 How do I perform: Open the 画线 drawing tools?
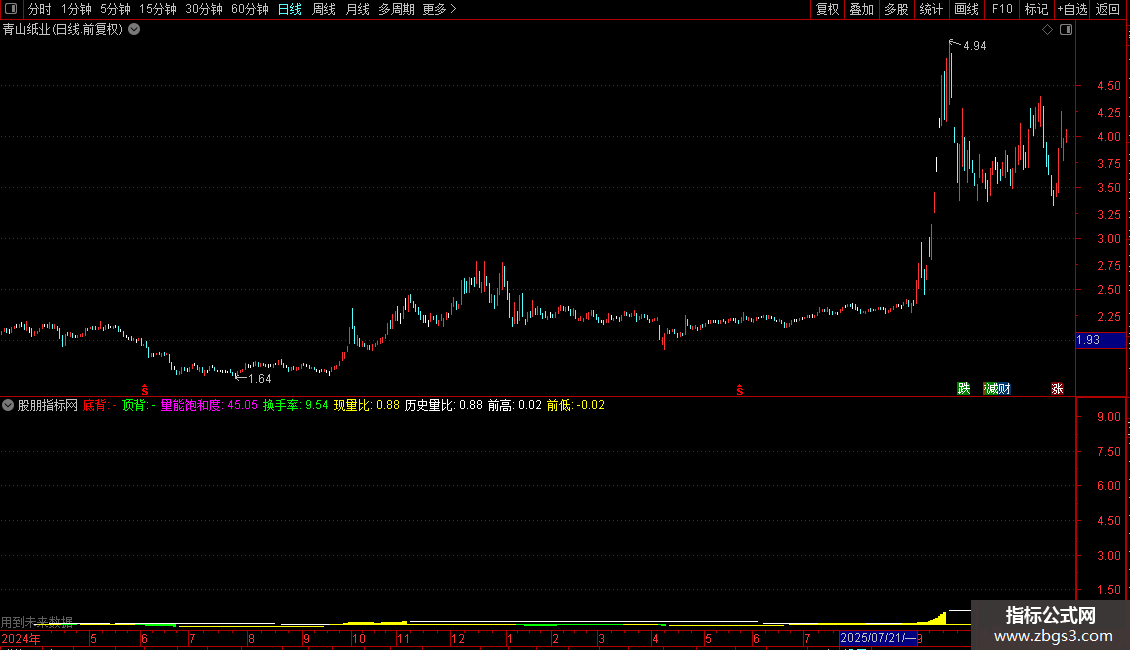(966, 9)
